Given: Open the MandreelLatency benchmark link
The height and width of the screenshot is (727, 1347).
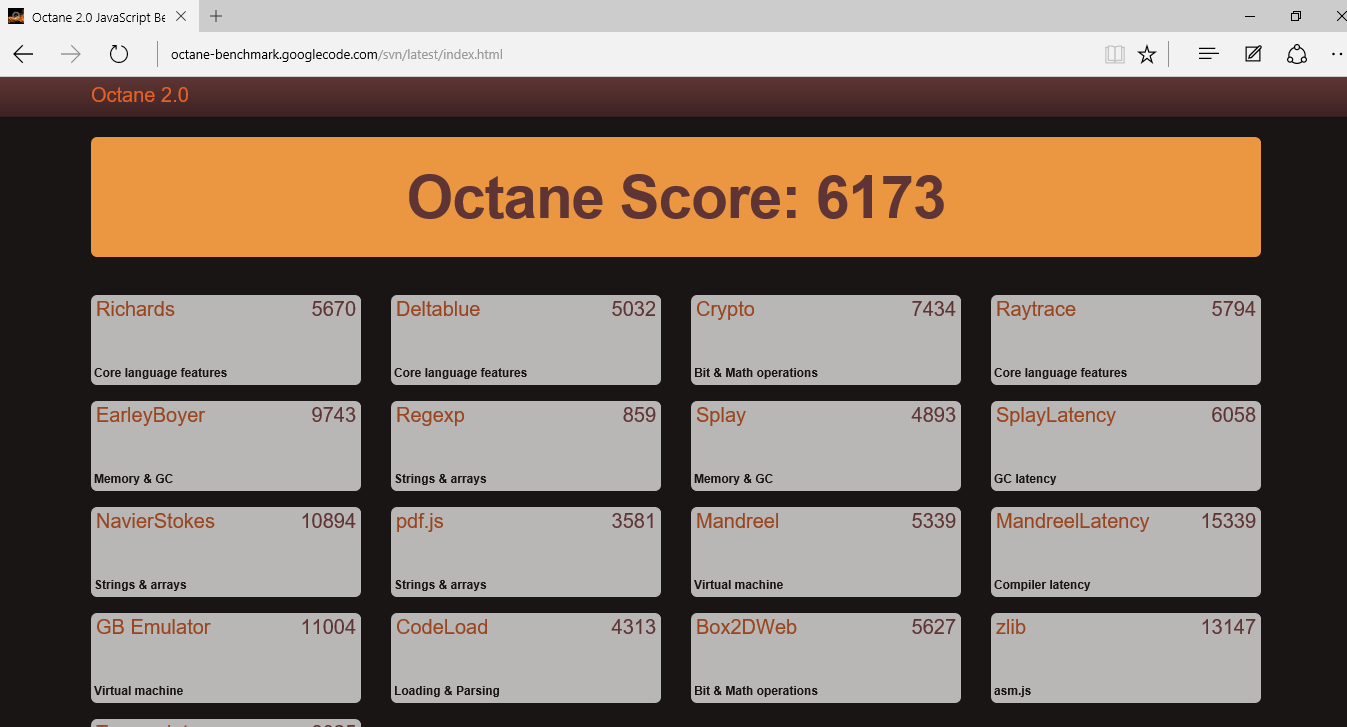Looking at the screenshot, I should pos(1072,522).
